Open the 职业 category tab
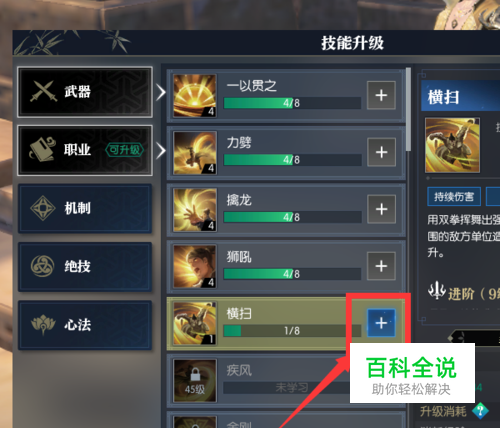This screenshot has width=500, height=428. click(85, 150)
